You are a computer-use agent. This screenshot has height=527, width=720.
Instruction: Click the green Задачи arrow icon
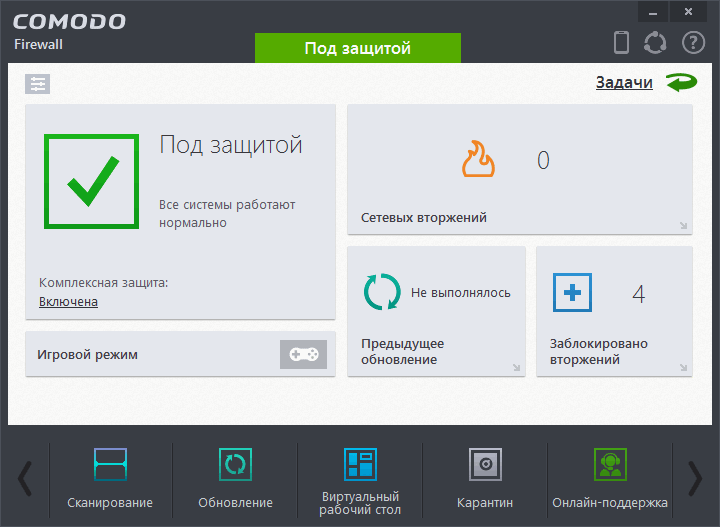tap(681, 83)
